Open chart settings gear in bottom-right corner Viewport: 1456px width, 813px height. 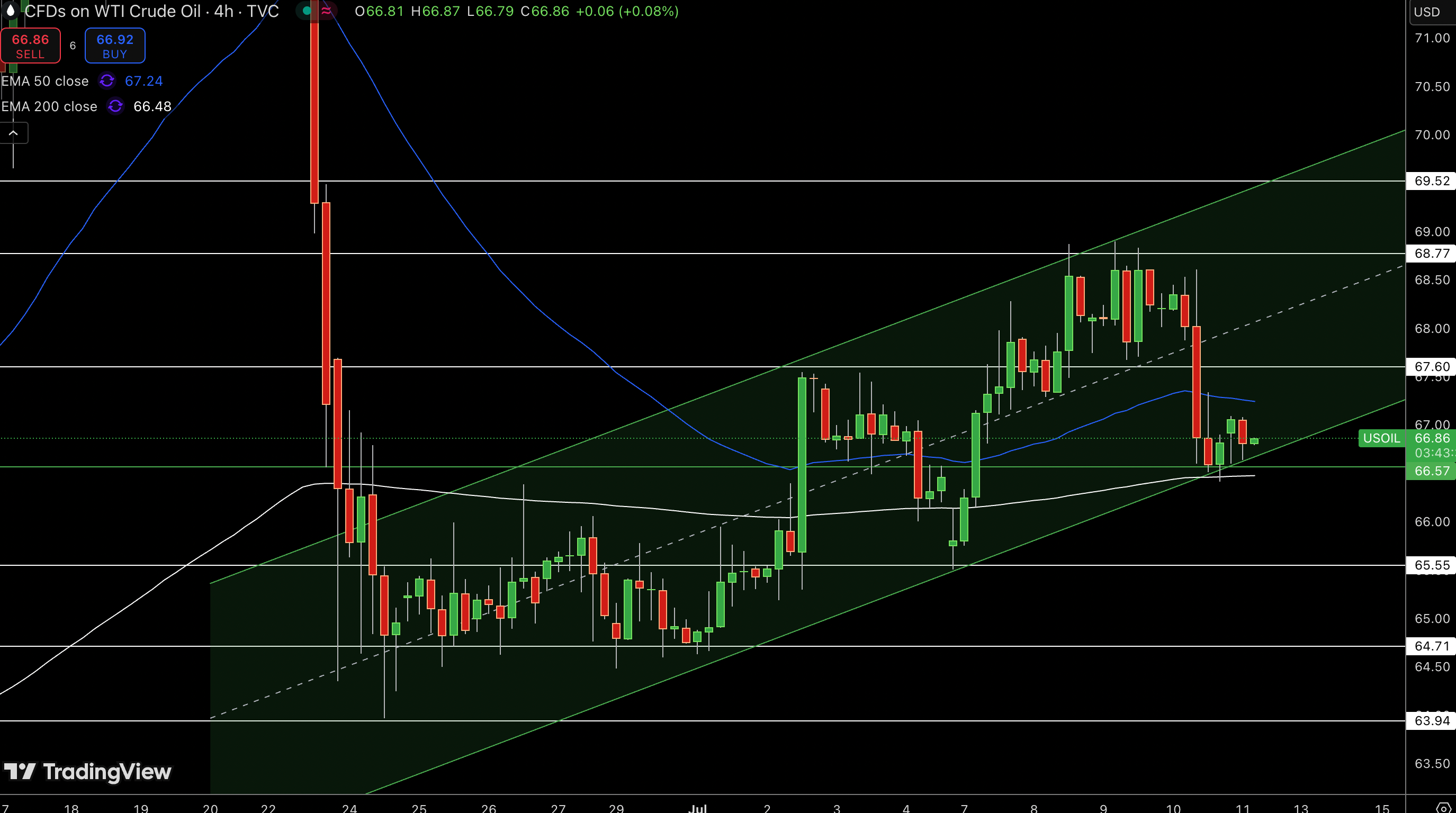pos(1443,807)
